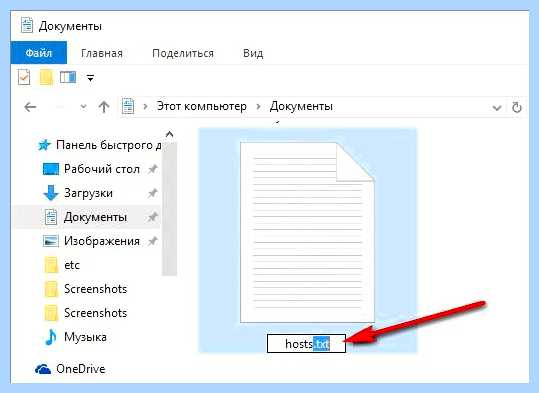539x393 pixels.
Task: Open Изображения in navigation pane
Action: pos(102,241)
